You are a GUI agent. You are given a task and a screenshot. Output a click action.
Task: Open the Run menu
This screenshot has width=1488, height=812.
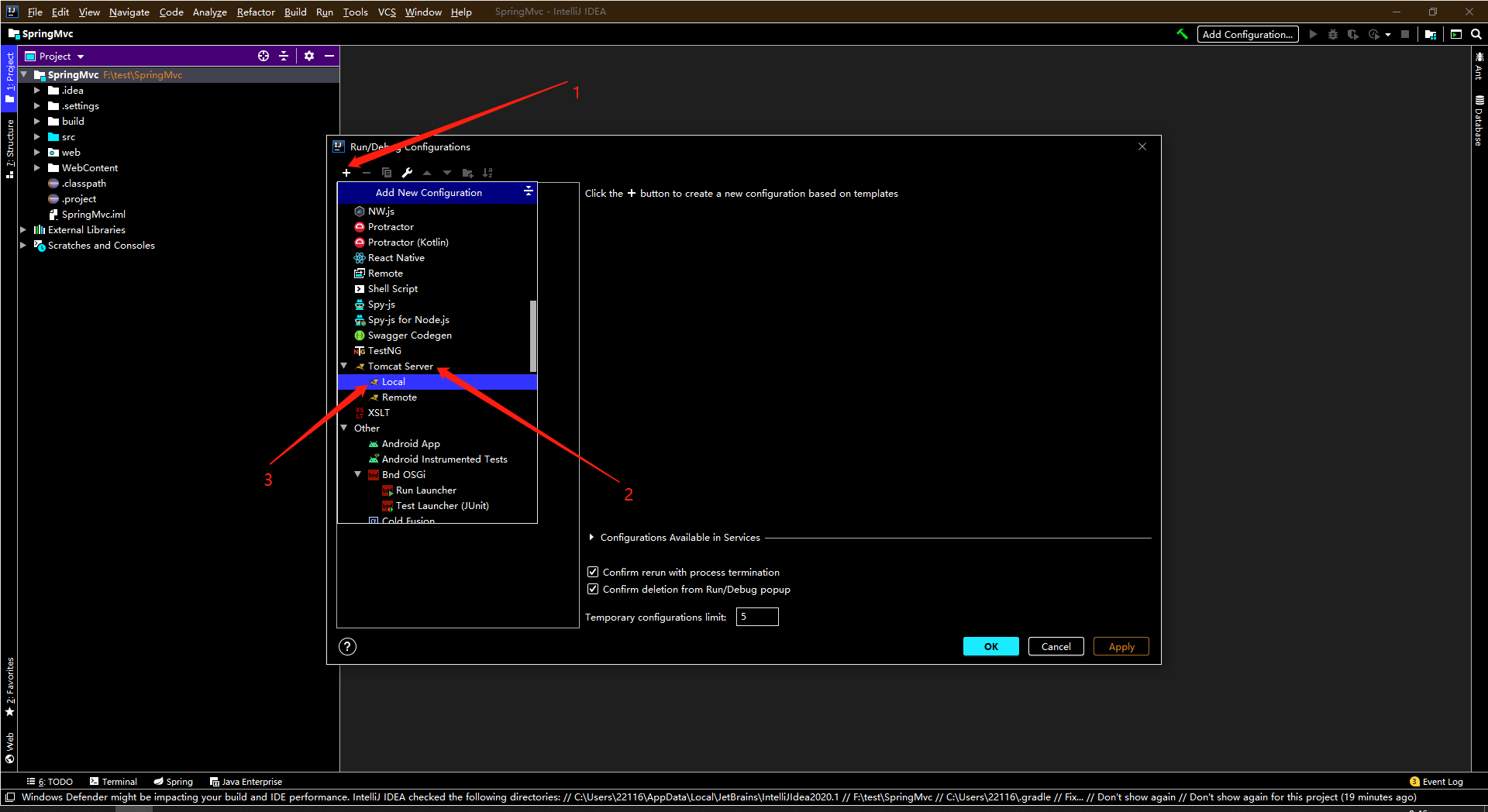(324, 12)
